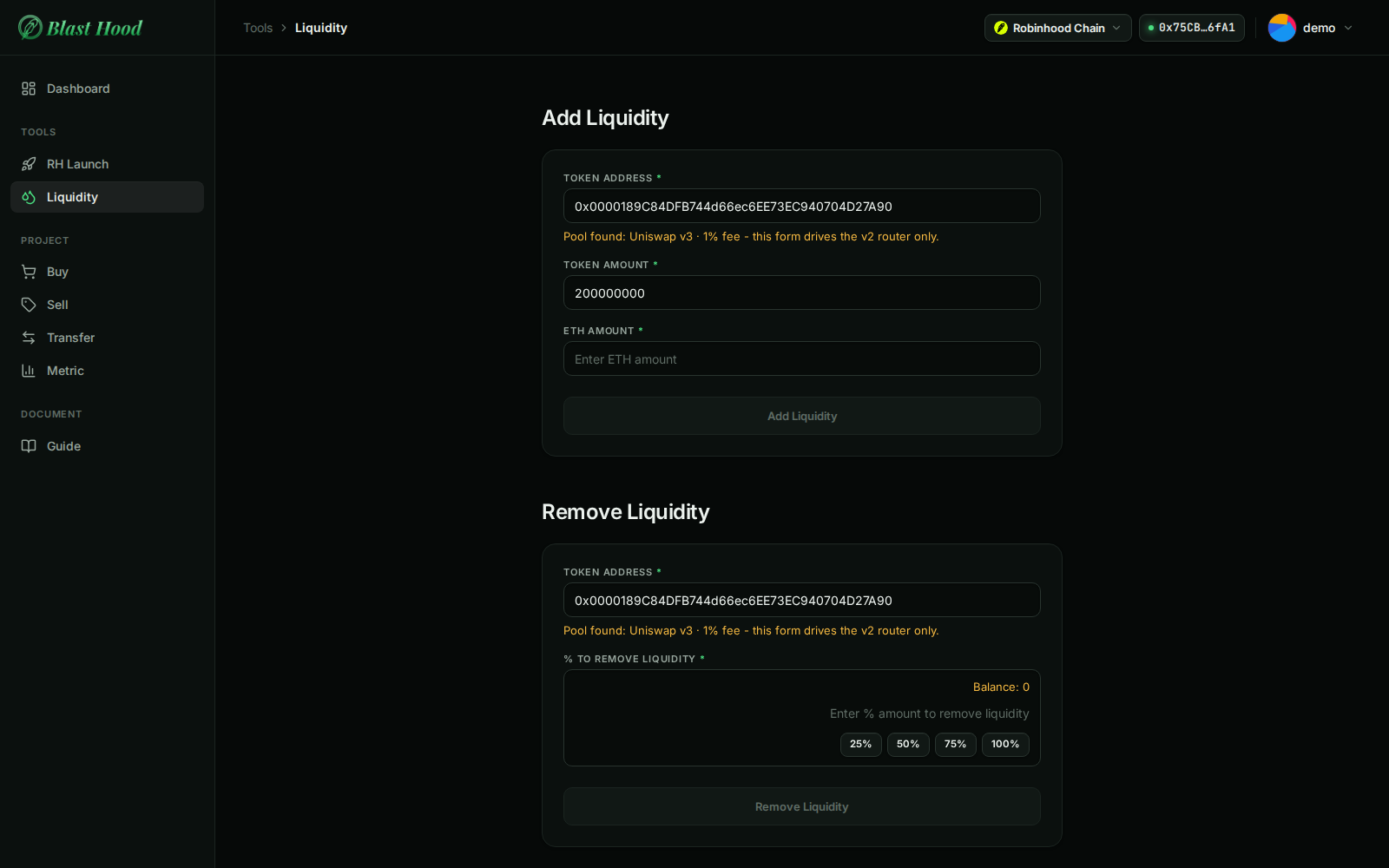Click the Sell tag icon
Image resolution: width=1389 pixels, height=868 pixels.
[x=29, y=305]
